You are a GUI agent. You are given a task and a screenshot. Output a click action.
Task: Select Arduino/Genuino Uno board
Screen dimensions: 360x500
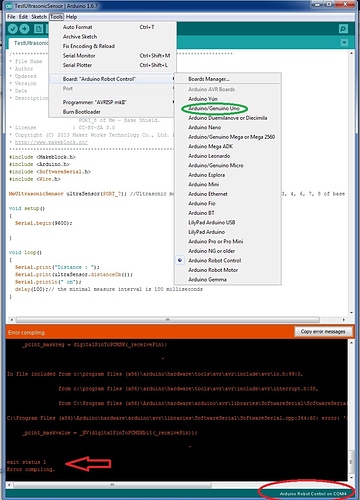coord(228,108)
